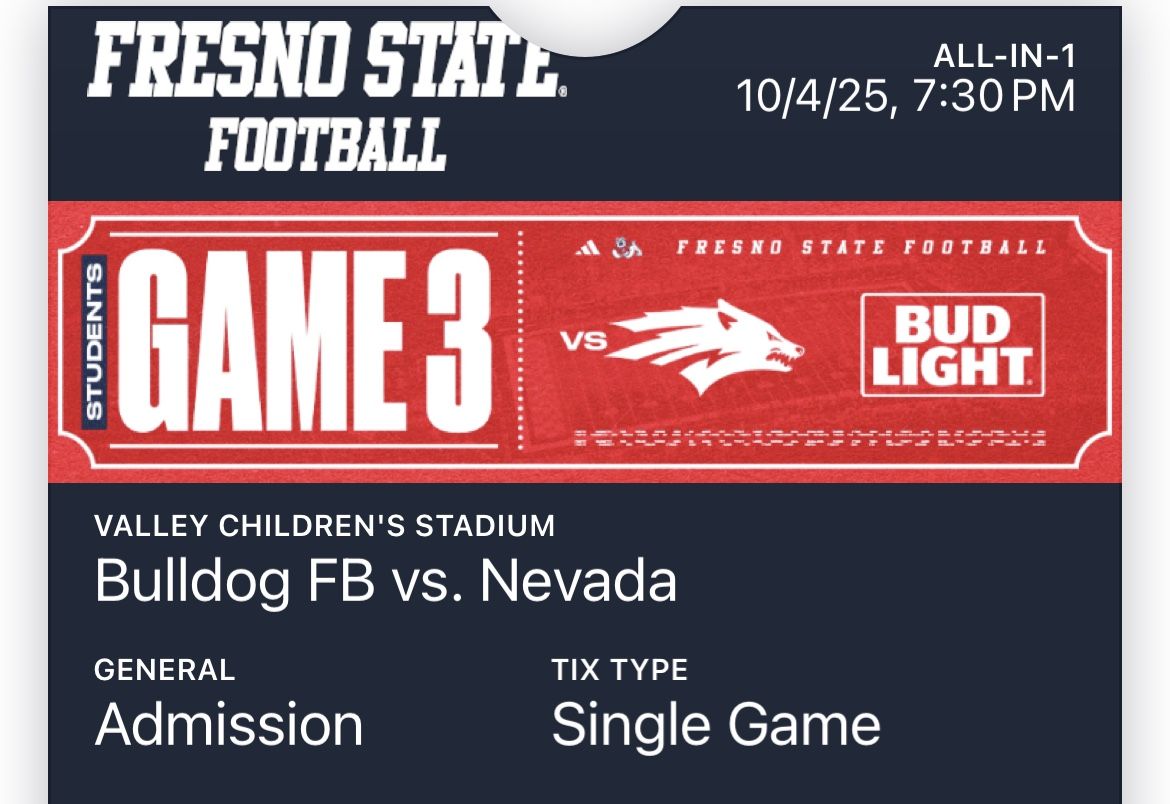The height and width of the screenshot is (804, 1170).
Task: Select the Single Game ticket type
Action: click(716, 725)
